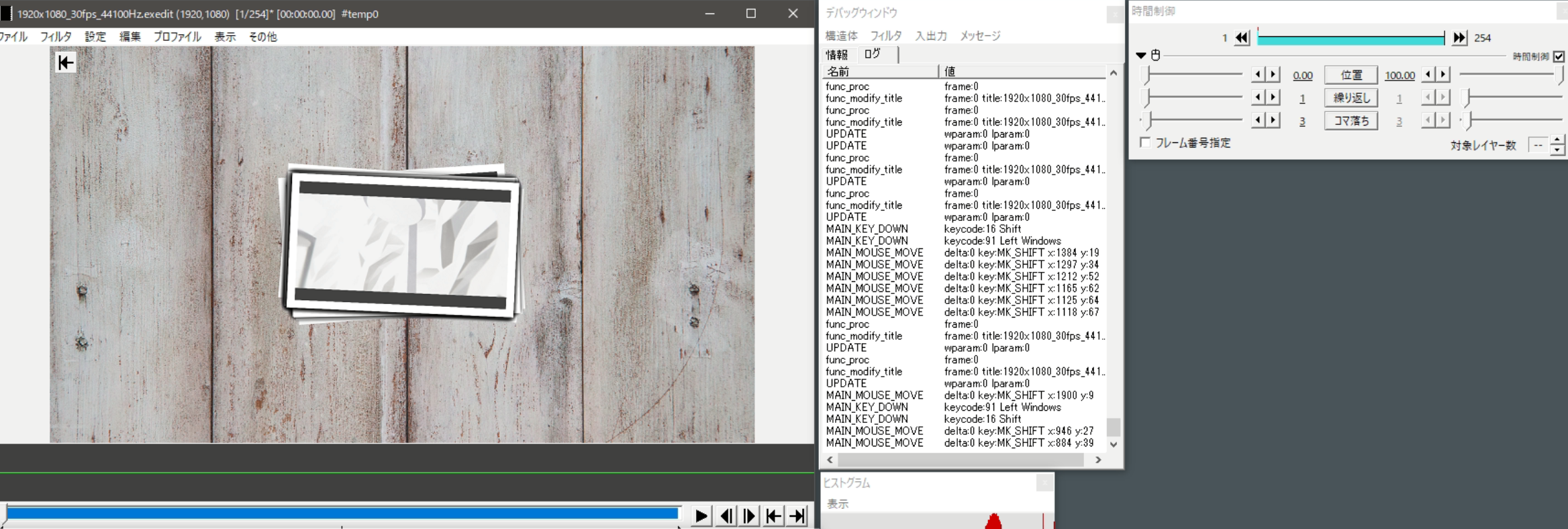1568x529 pixels.
Task: Set selection start with bar-arrow-left icon
Action: point(773,516)
